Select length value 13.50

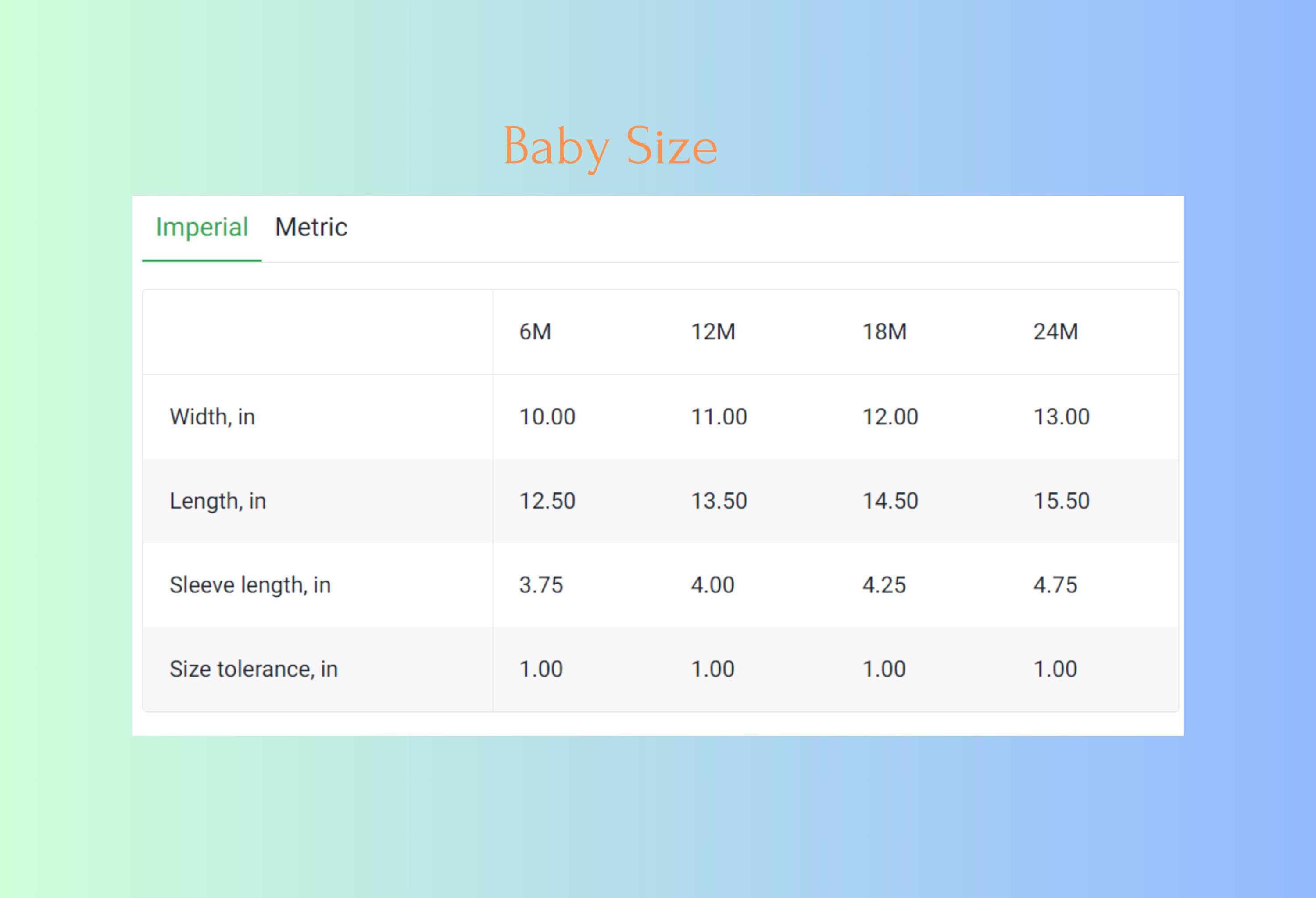pyautogui.click(x=719, y=501)
